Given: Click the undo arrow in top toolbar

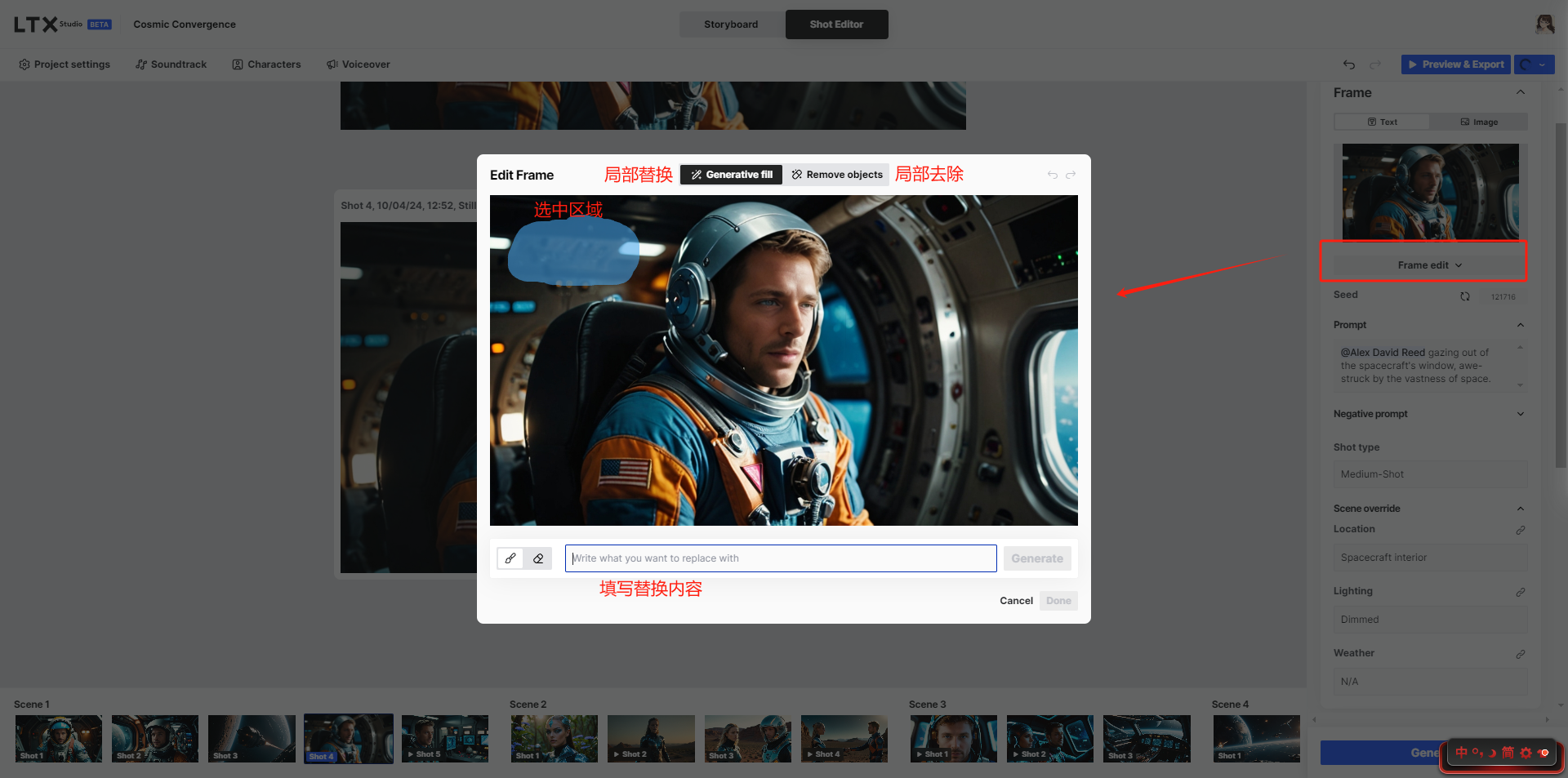Looking at the screenshot, I should (x=1349, y=64).
